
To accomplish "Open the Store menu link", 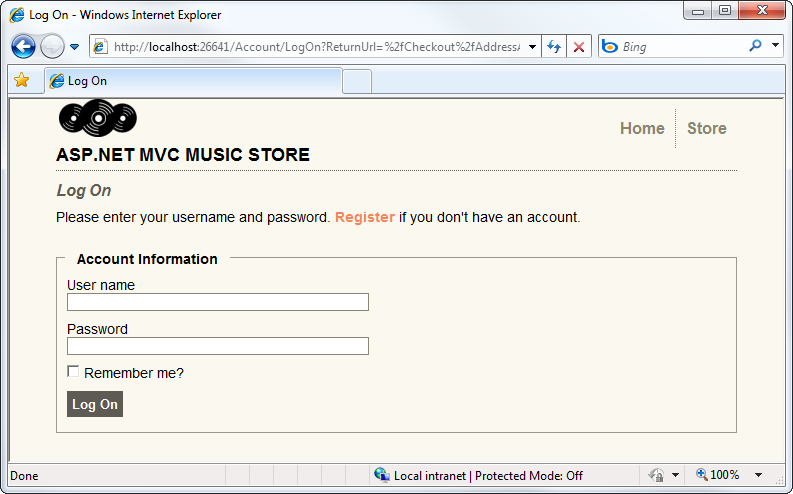I will pos(706,128).
